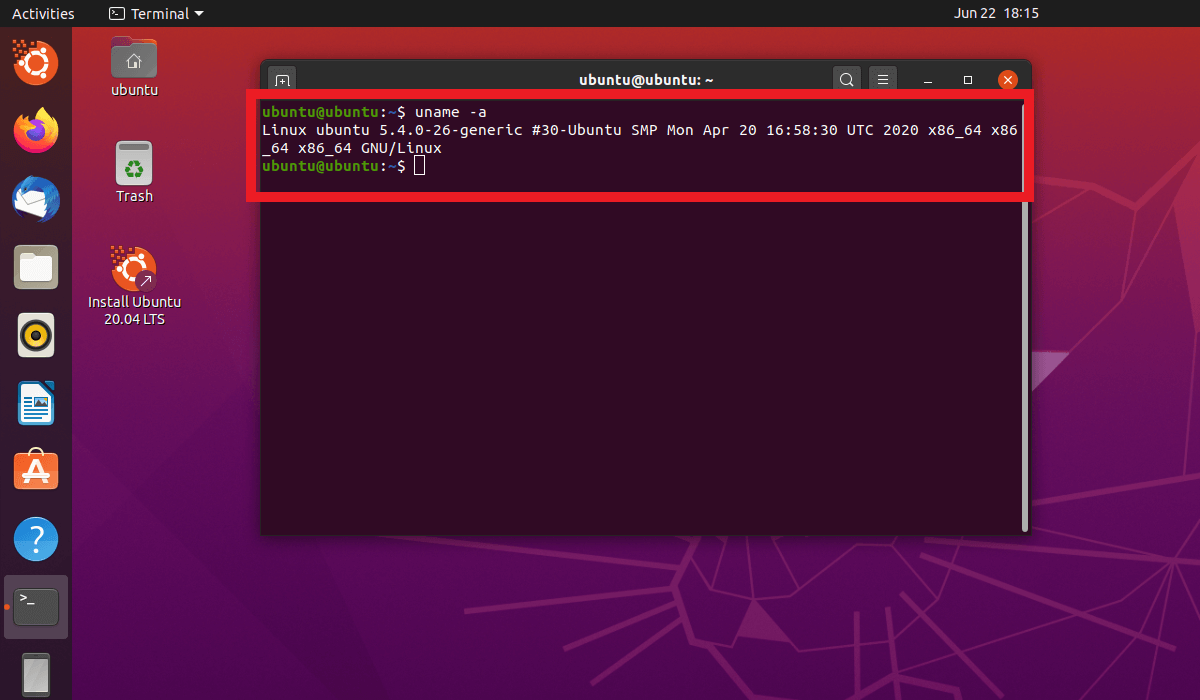Click the Ubuntu logo icon atop the dock

click(36, 62)
